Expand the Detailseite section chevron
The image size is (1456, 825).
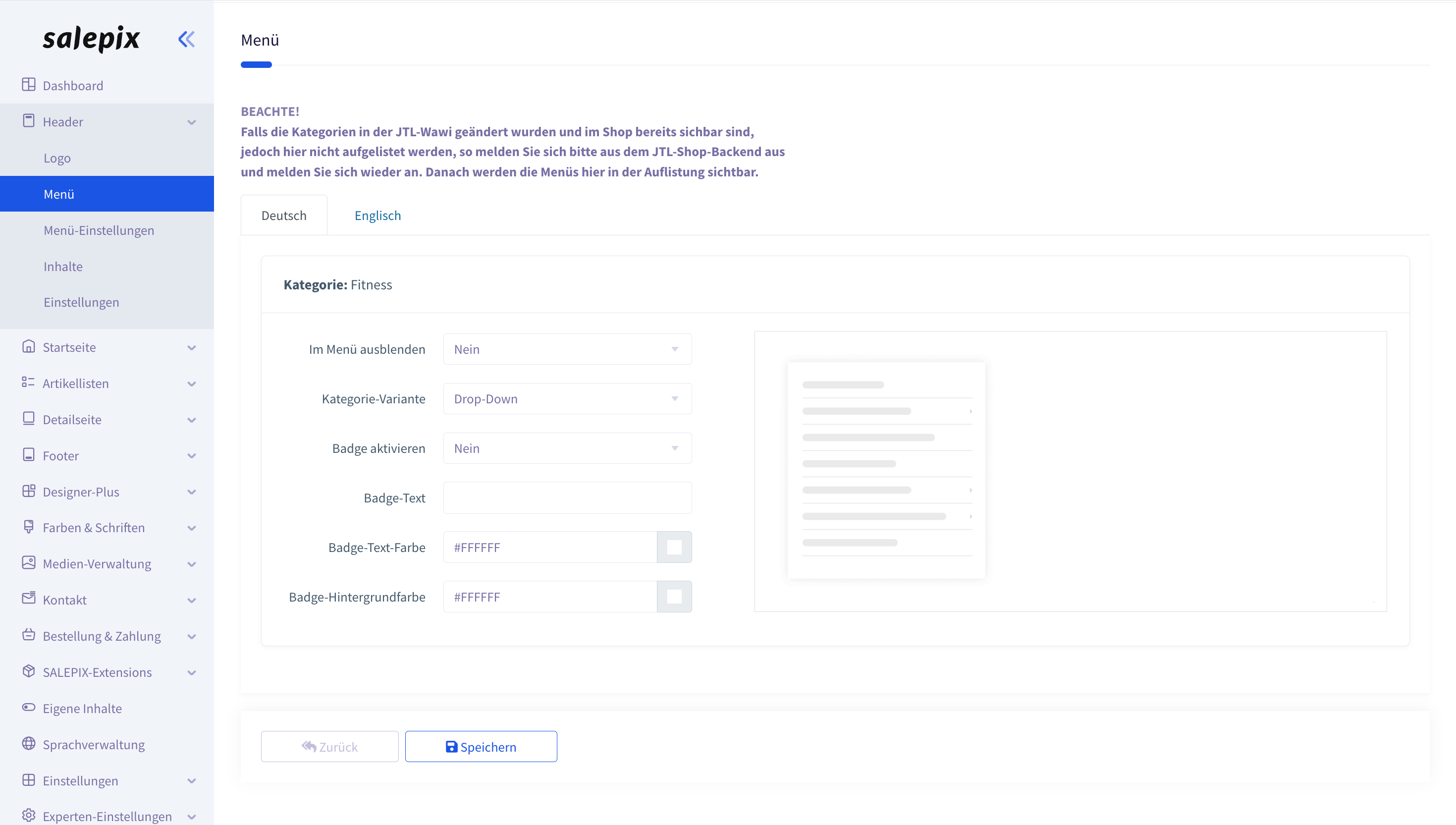coord(192,421)
